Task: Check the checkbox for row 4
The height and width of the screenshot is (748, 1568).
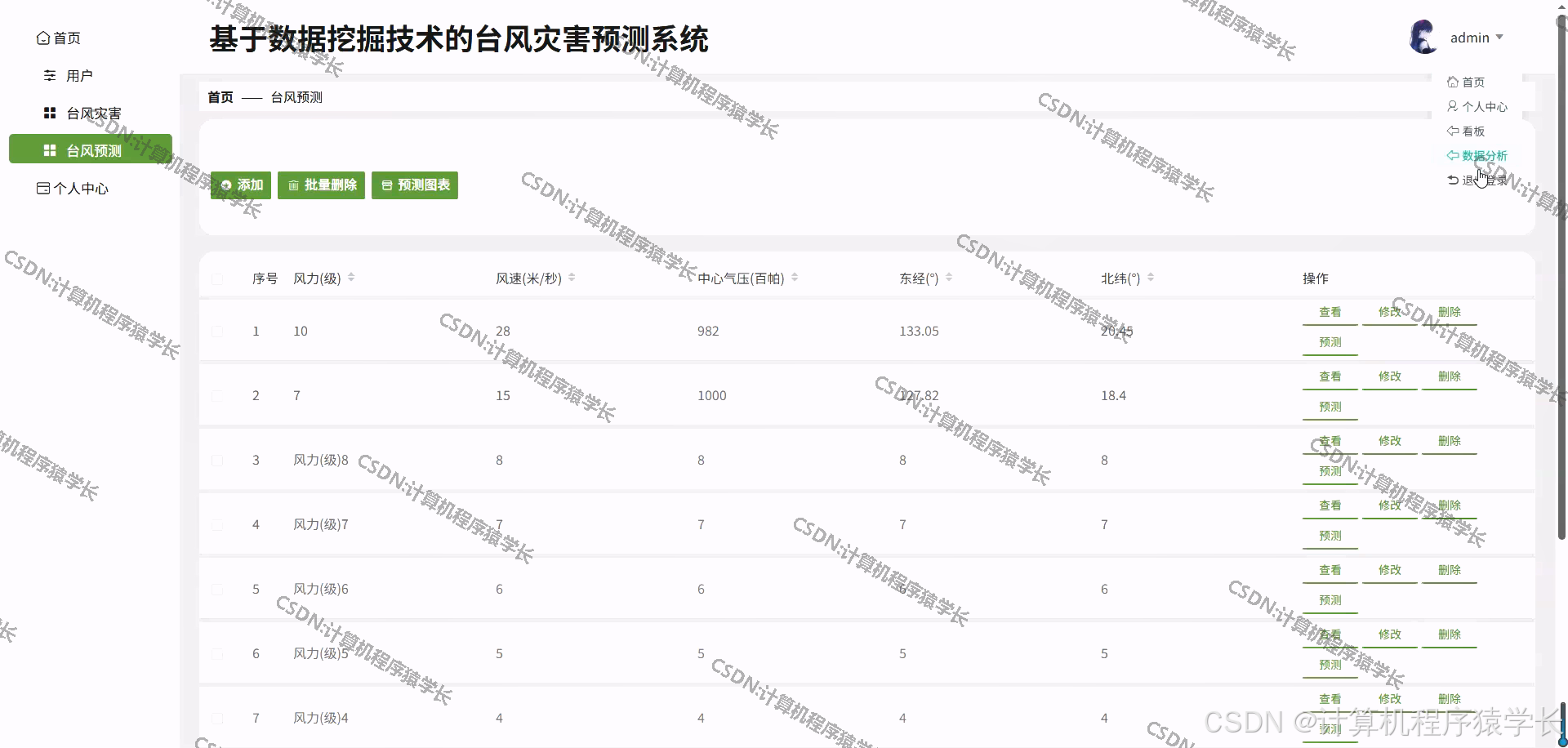Action: coord(217,525)
